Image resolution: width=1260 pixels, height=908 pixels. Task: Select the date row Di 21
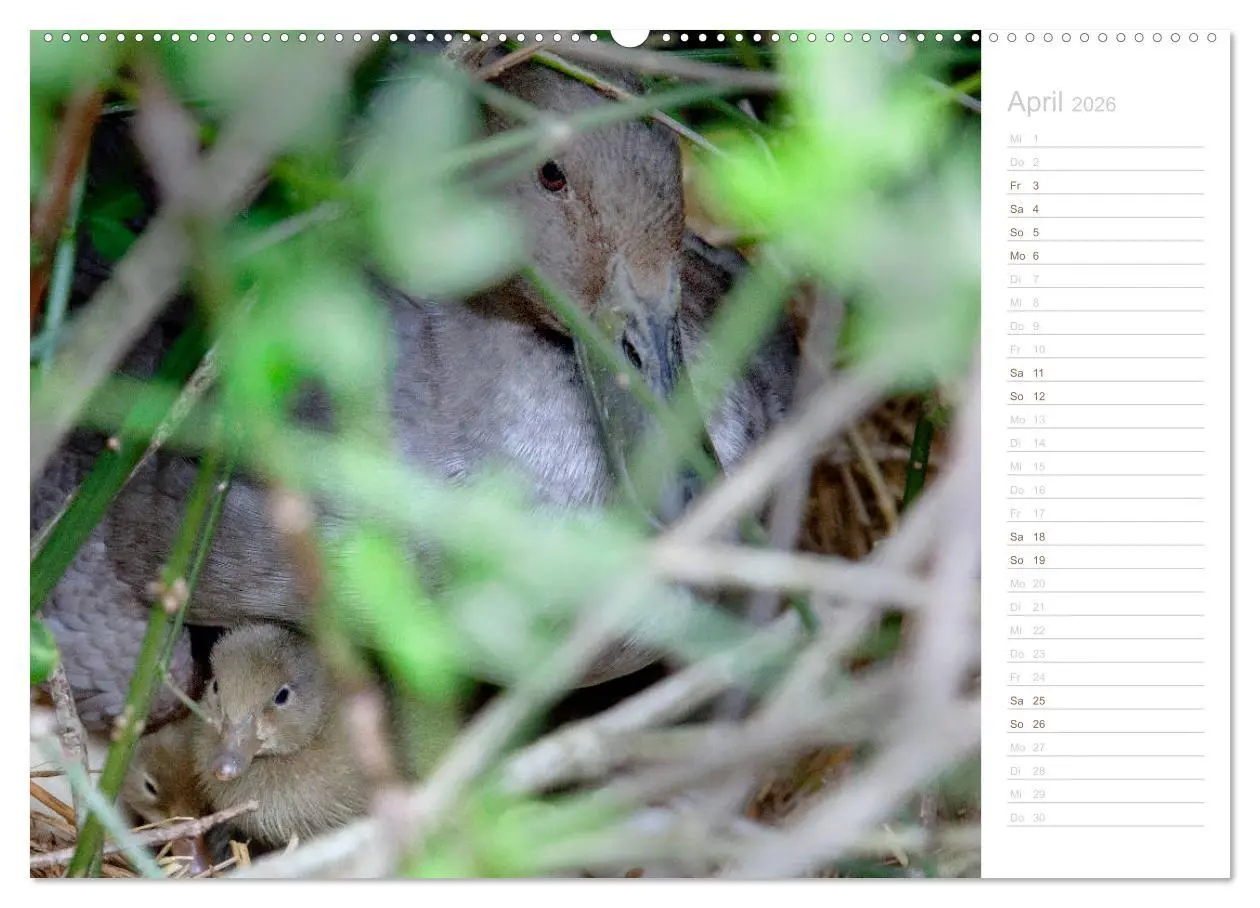coord(1105,606)
